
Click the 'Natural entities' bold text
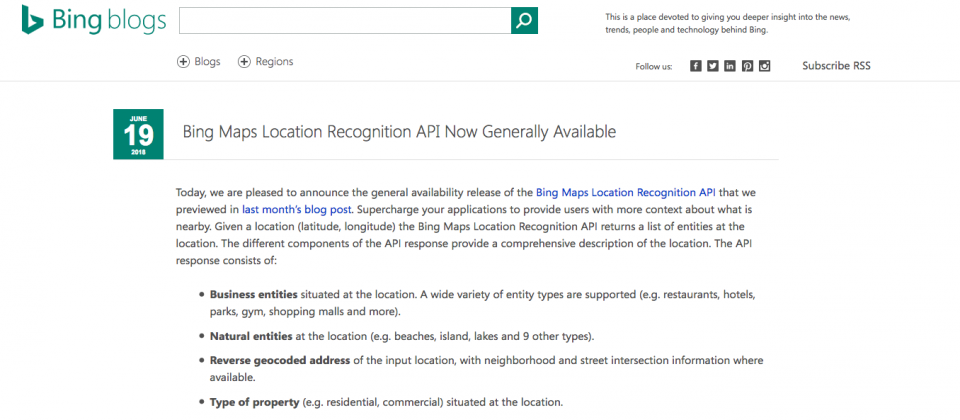pyautogui.click(x=251, y=337)
